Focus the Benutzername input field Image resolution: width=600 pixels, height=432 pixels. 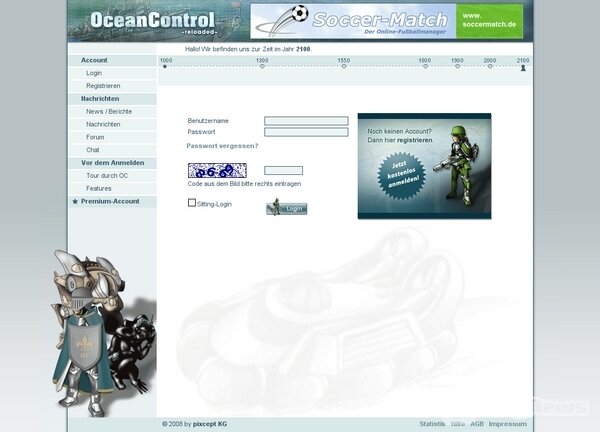click(306, 121)
